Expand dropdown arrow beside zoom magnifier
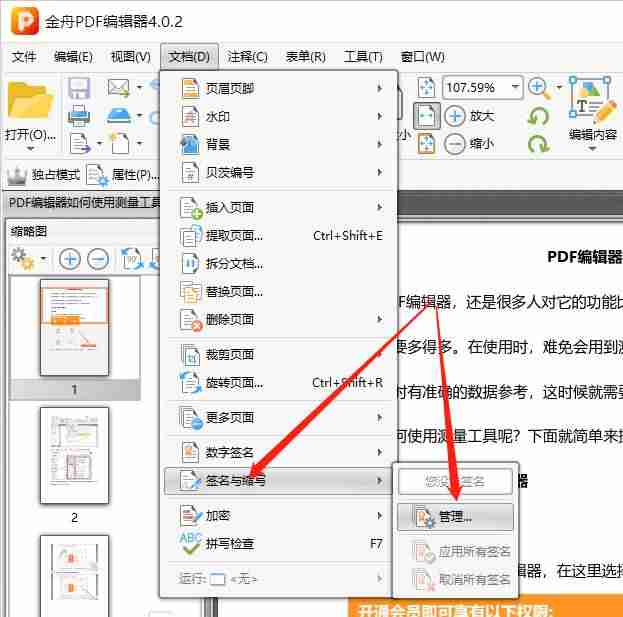Viewport: 623px width, 617px height. 559,87
